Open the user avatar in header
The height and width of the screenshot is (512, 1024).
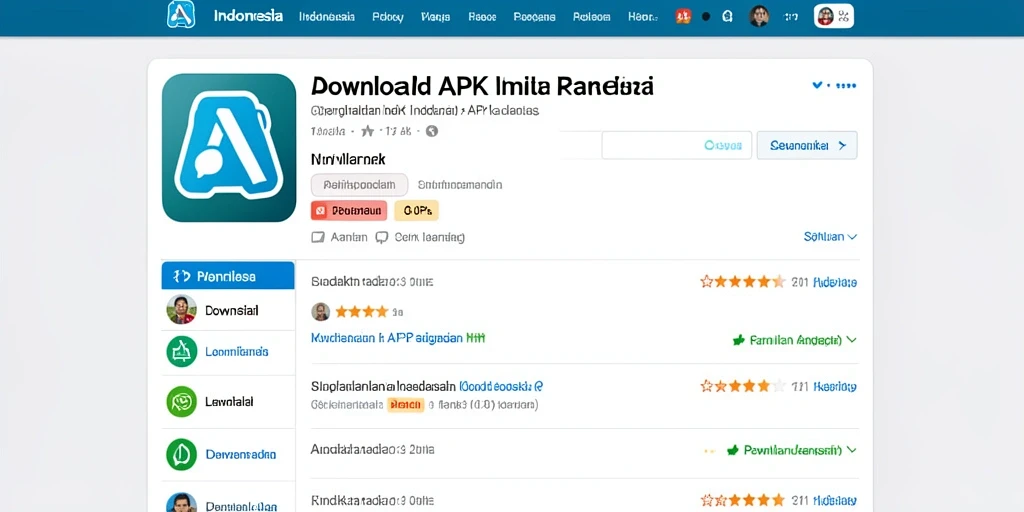[x=759, y=16]
